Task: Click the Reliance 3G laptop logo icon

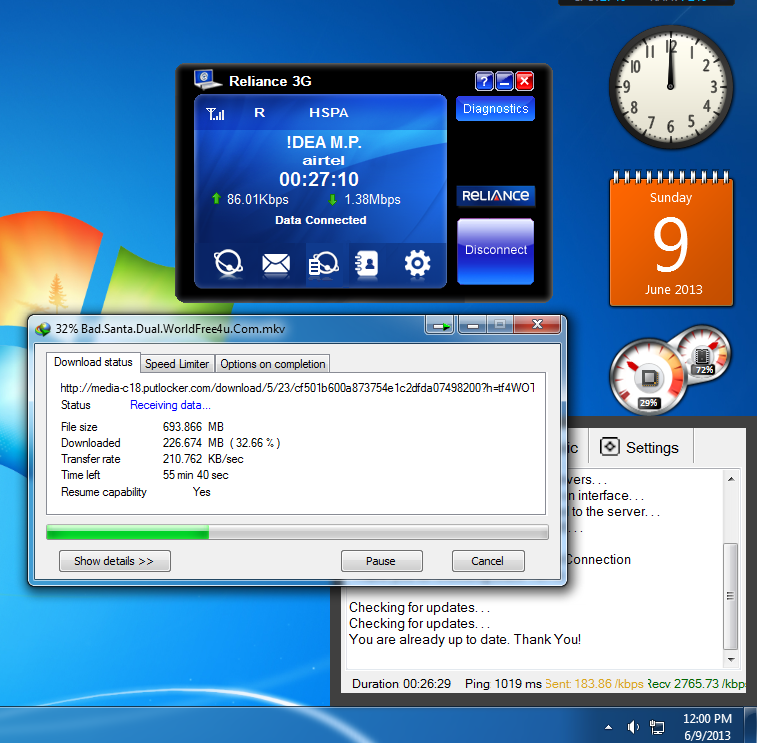Action: 207,80
